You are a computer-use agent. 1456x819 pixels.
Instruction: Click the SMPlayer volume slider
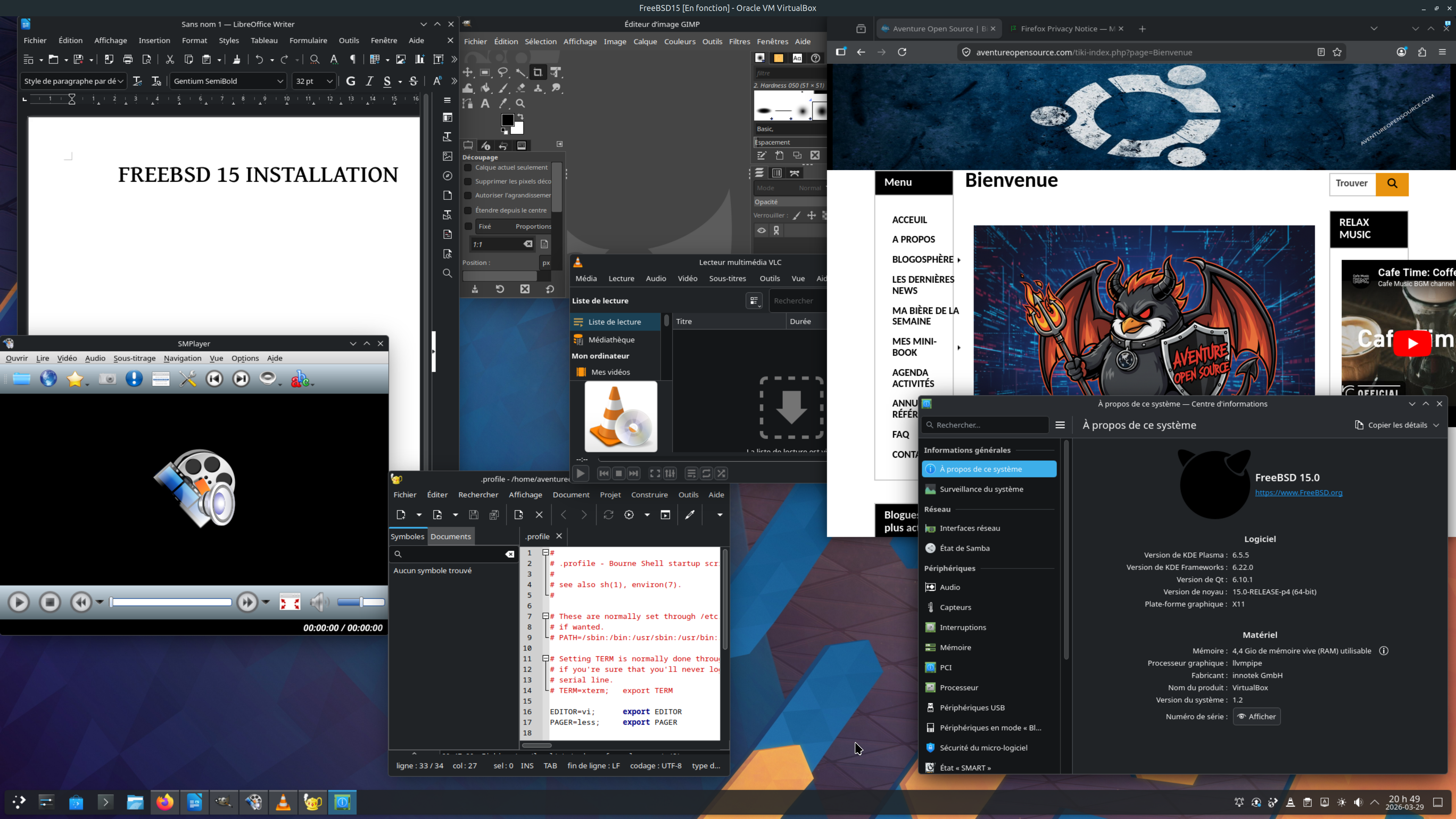pyautogui.click(x=361, y=602)
